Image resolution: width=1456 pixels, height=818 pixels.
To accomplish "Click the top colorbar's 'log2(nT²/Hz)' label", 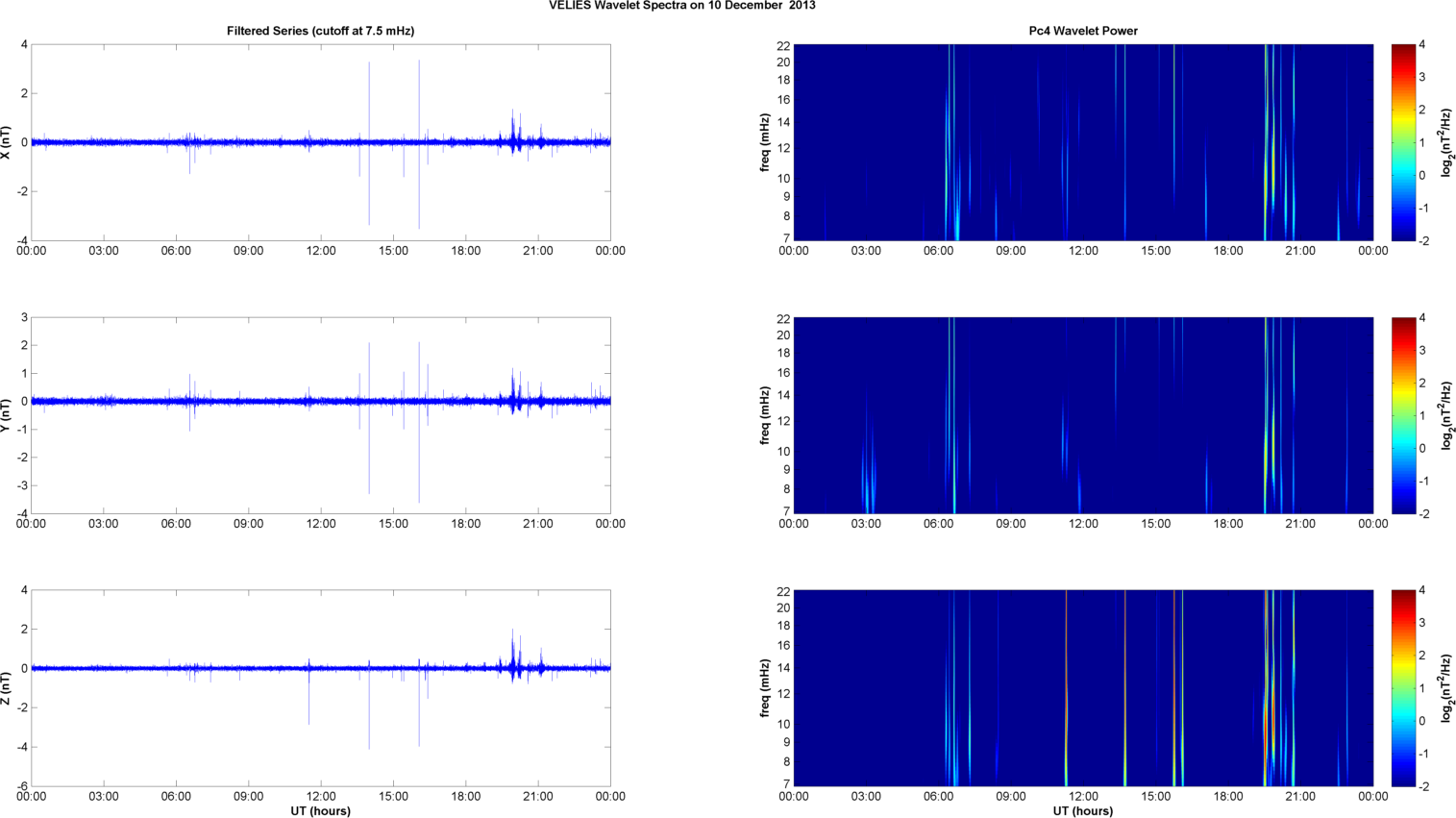I will point(1446,142).
